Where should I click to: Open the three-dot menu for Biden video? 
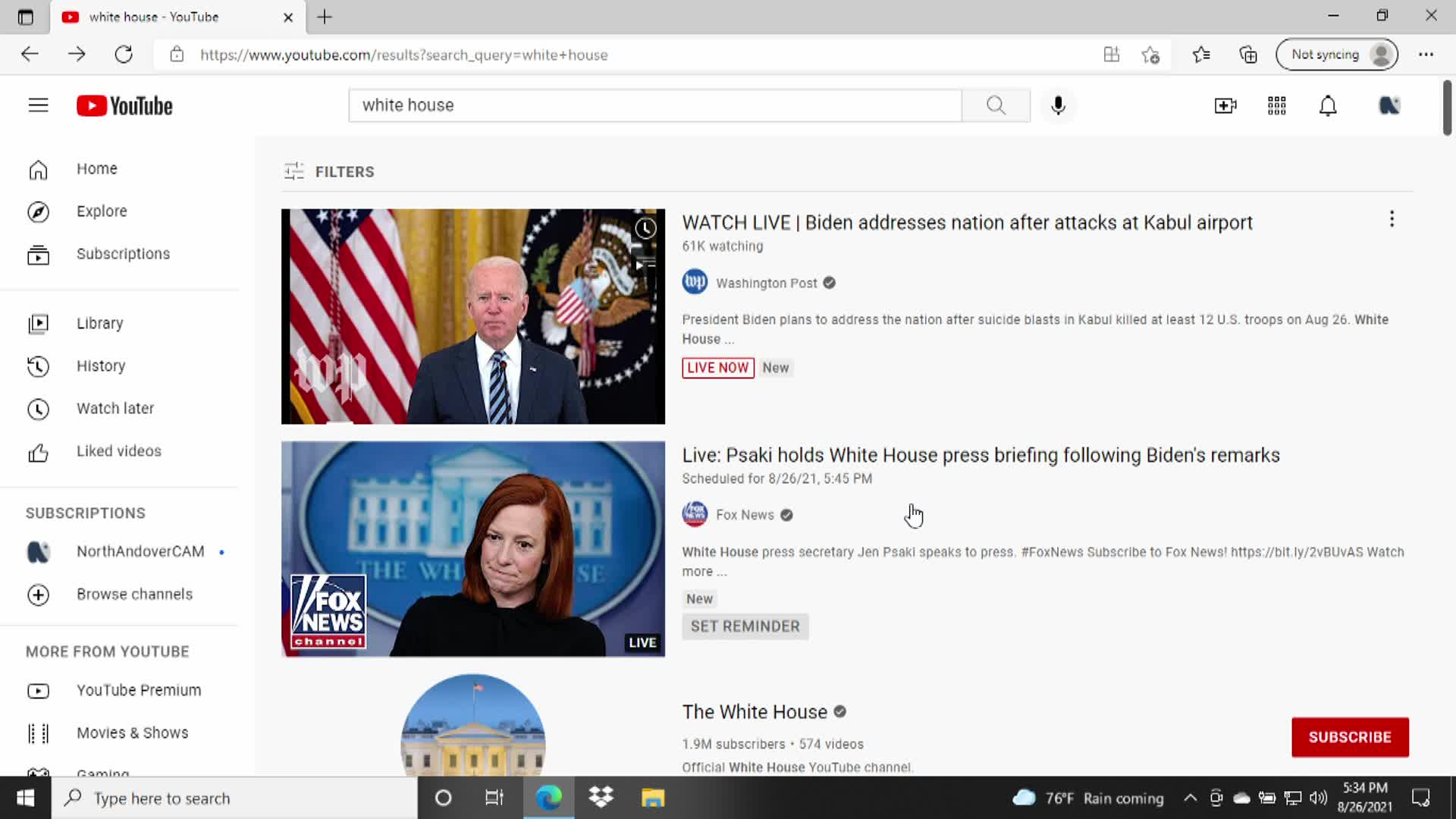(x=1392, y=219)
